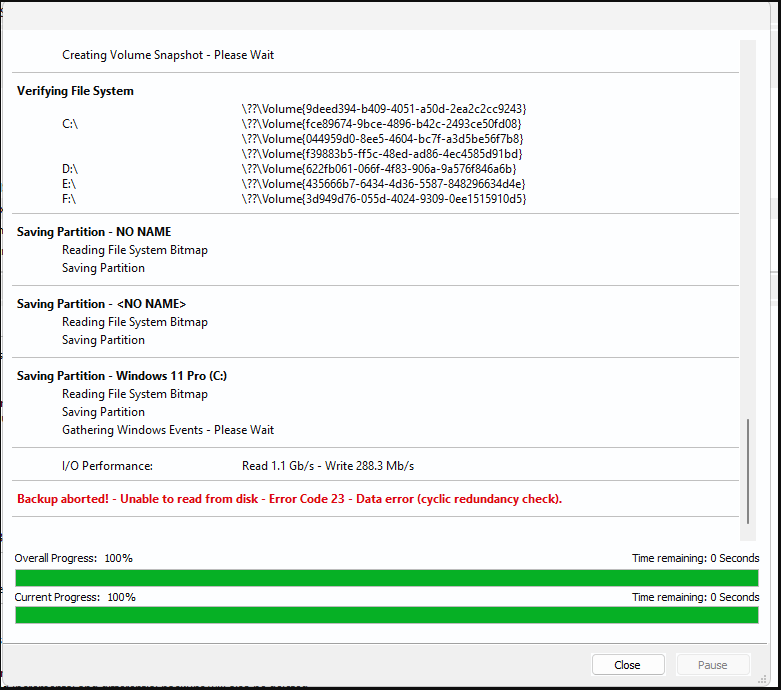Viewport: 781px width, 690px height.
Task: Select the E:\ drive entry
Action: click(69, 184)
